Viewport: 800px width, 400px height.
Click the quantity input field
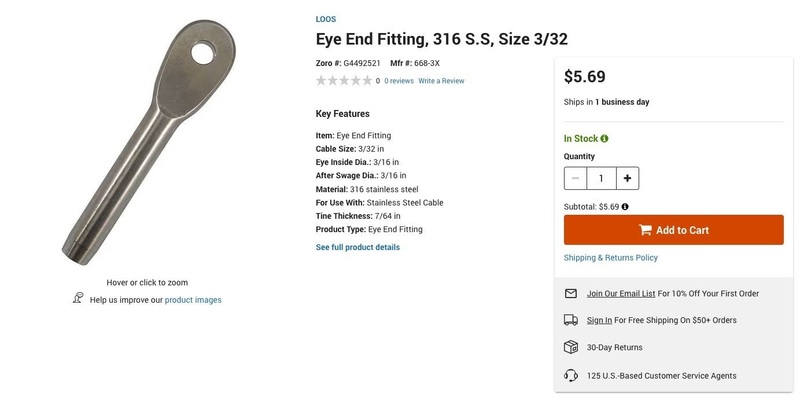coord(601,178)
